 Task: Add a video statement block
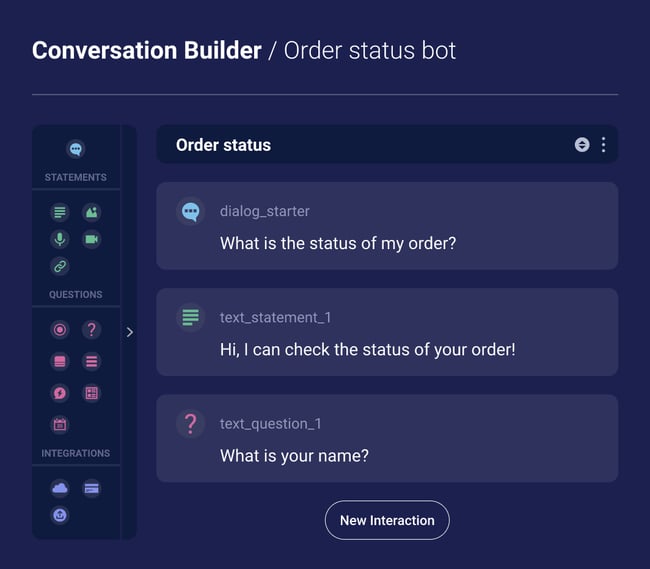click(x=91, y=239)
